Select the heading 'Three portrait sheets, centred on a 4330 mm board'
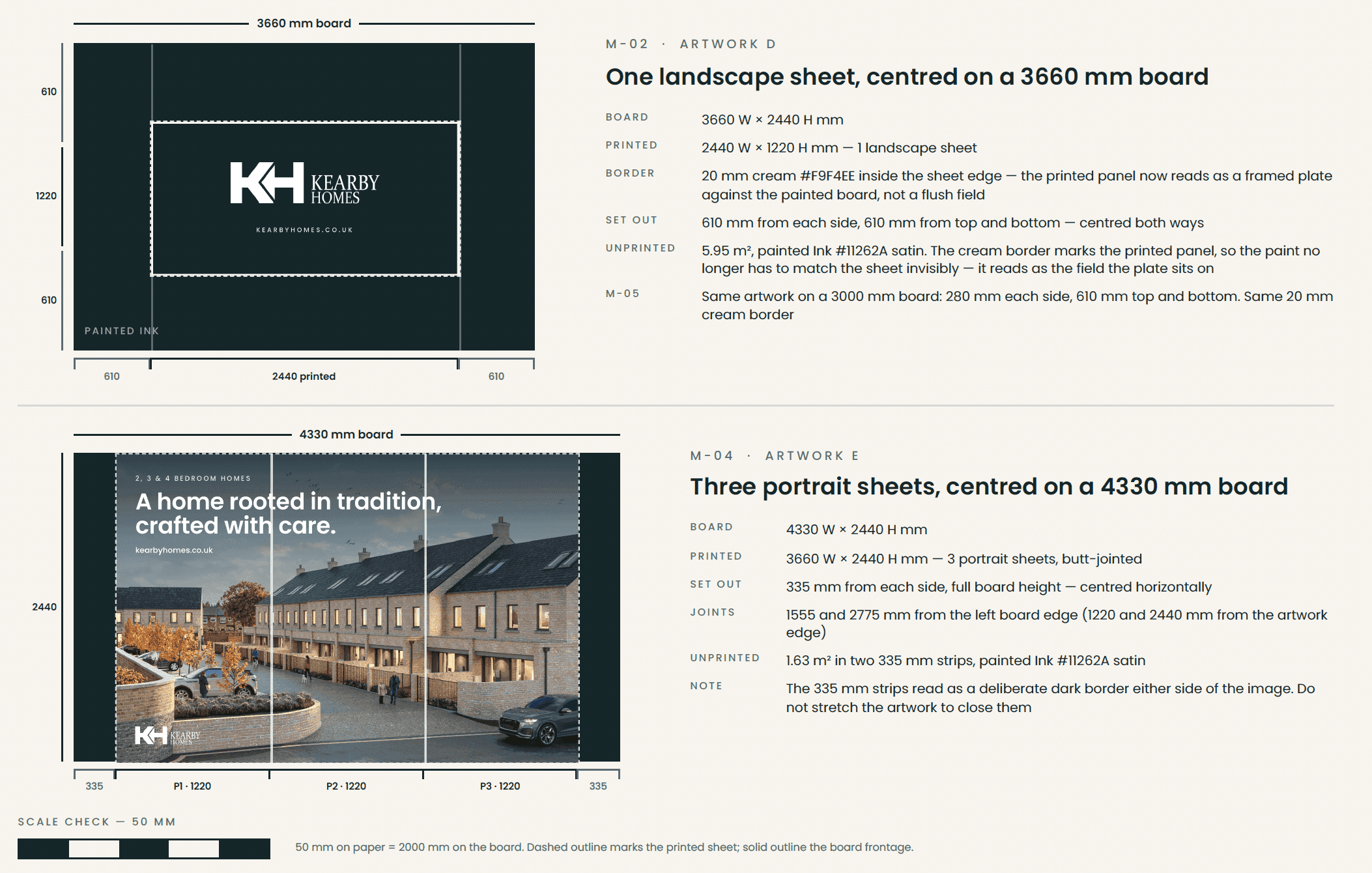 click(989, 487)
